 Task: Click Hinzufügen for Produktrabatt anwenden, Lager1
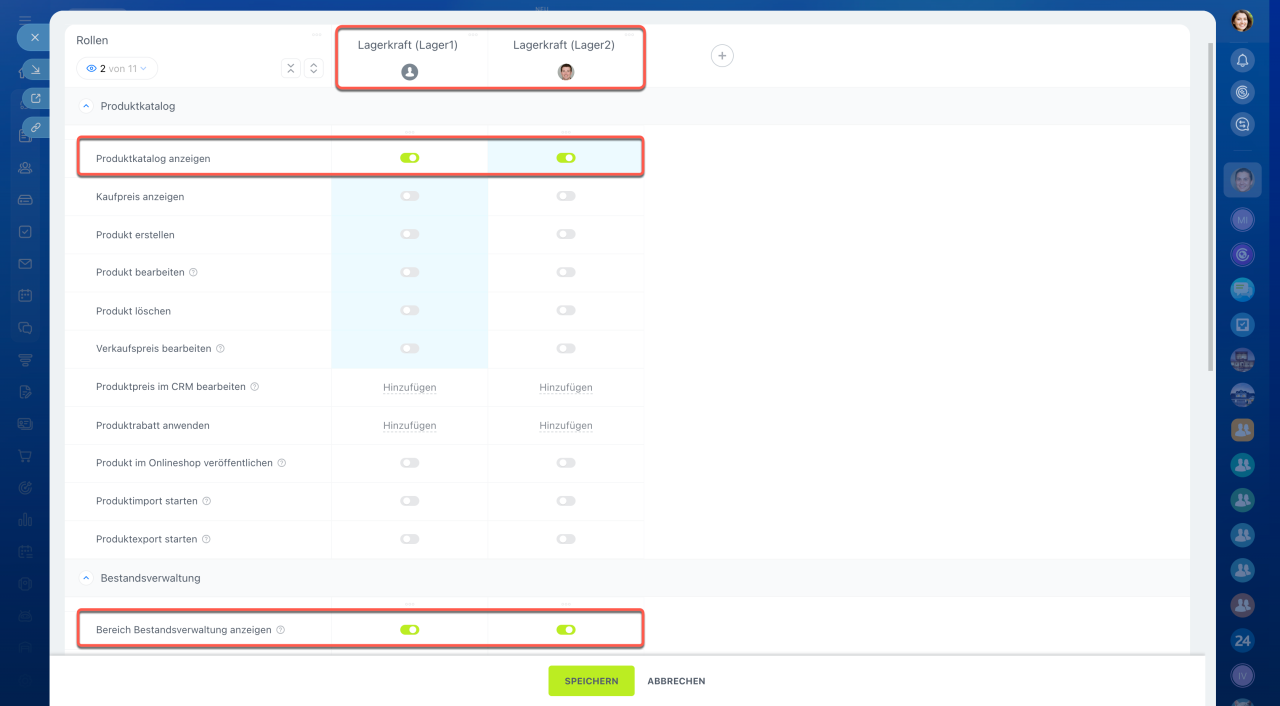409,425
